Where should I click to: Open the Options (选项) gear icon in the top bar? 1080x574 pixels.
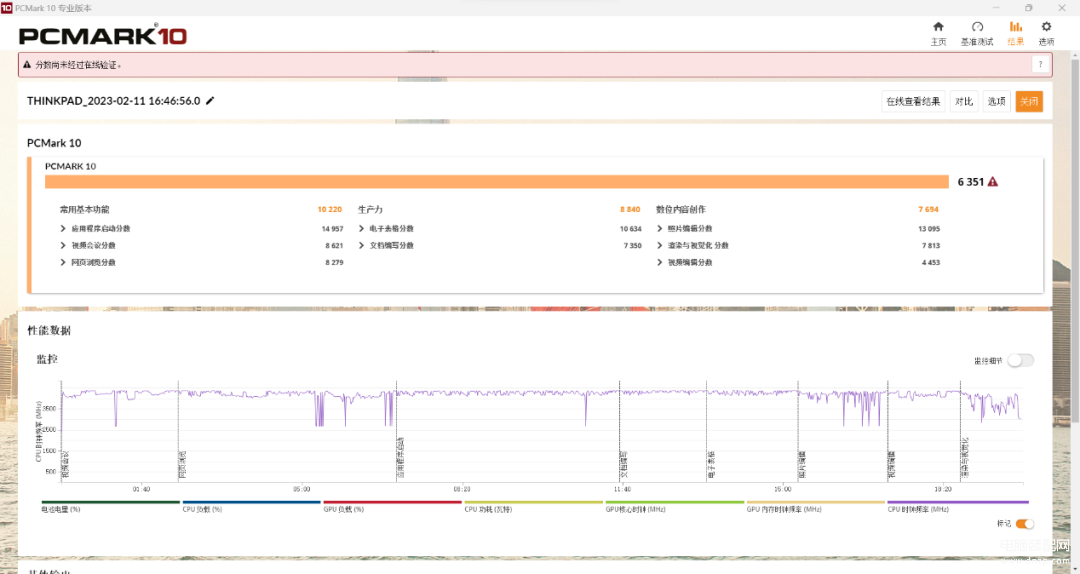click(x=1046, y=27)
